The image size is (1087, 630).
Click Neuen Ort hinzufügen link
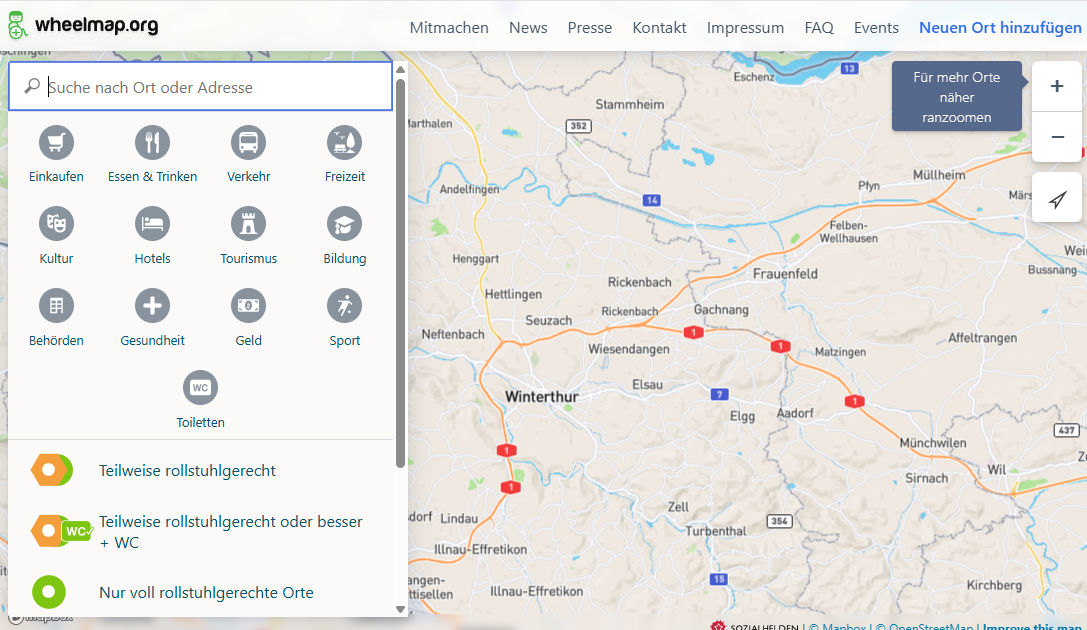click(x=1000, y=28)
